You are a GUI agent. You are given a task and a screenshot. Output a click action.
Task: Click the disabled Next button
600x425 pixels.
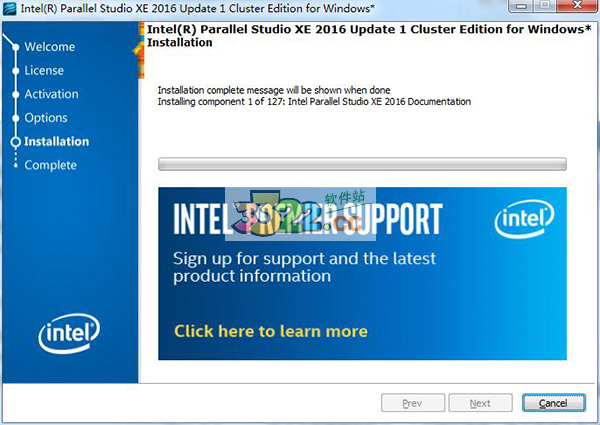pyautogui.click(x=480, y=402)
